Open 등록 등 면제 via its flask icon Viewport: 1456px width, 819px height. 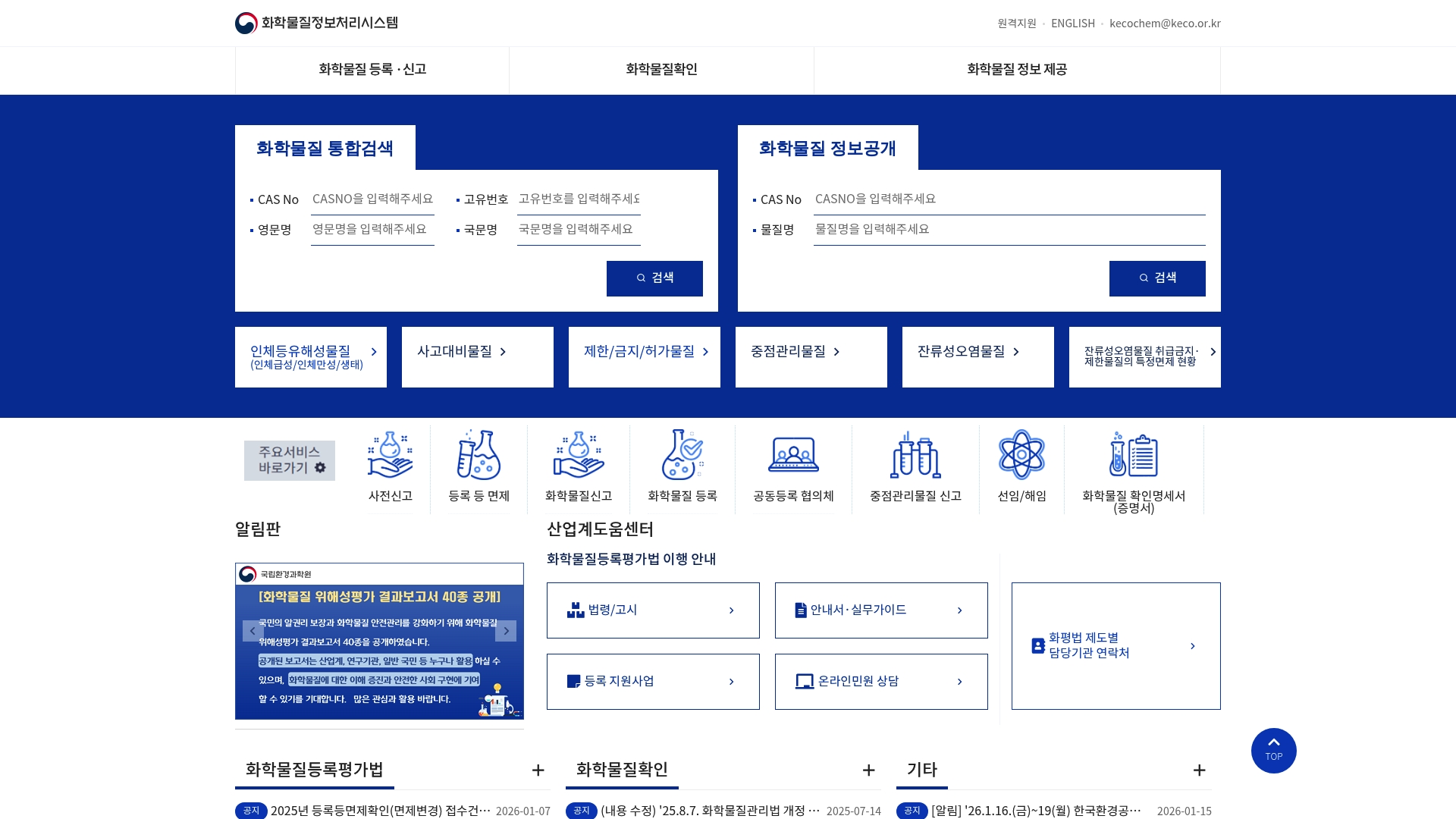pyautogui.click(x=478, y=455)
